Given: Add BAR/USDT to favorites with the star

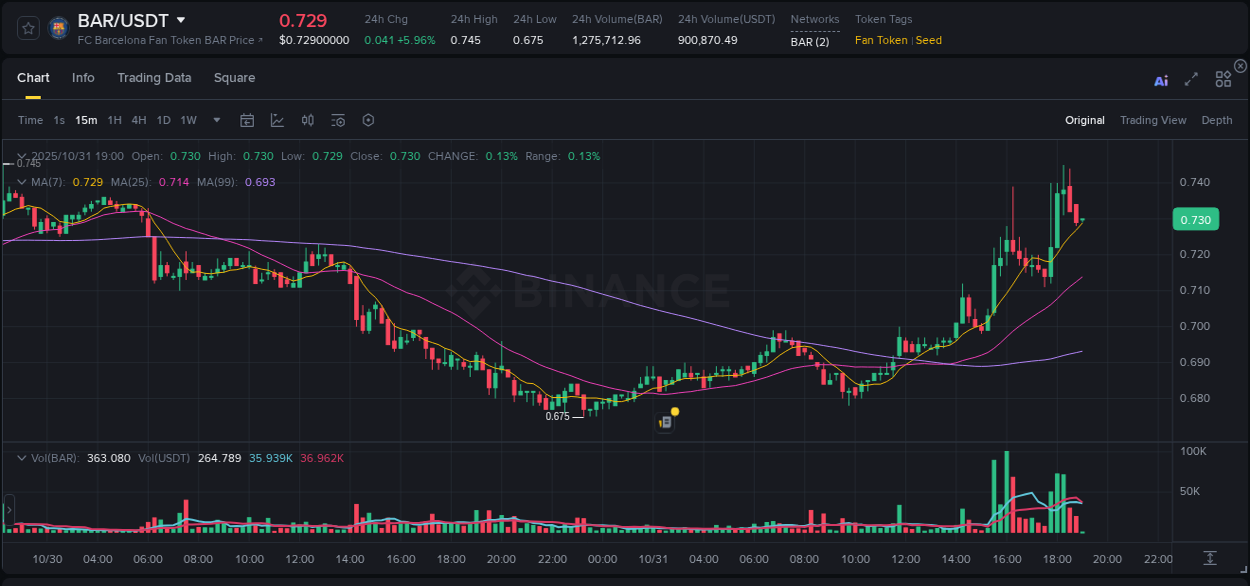Looking at the screenshot, I should (x=27, y=27).
